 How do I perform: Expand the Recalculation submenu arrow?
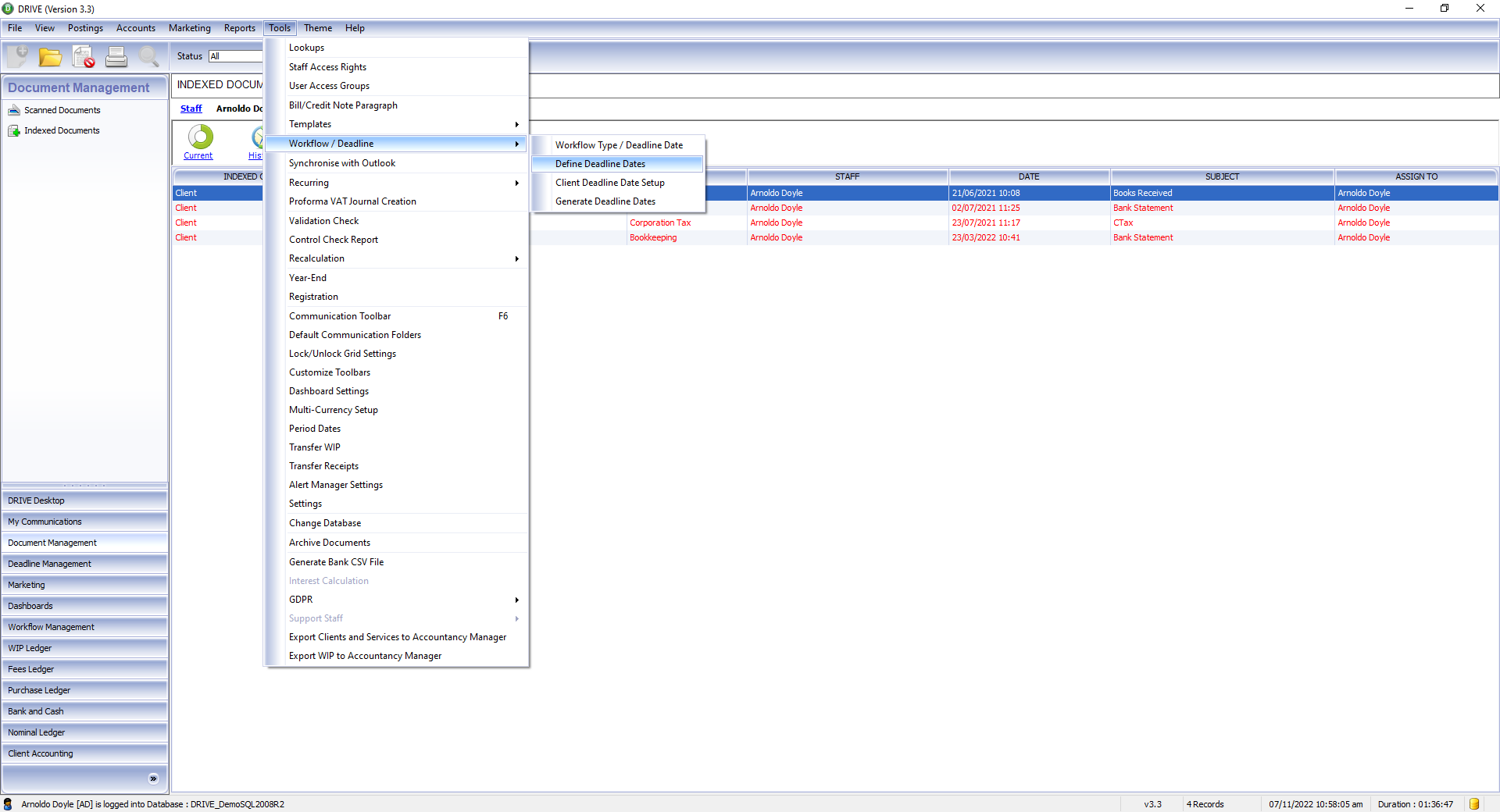click(516, 258)
